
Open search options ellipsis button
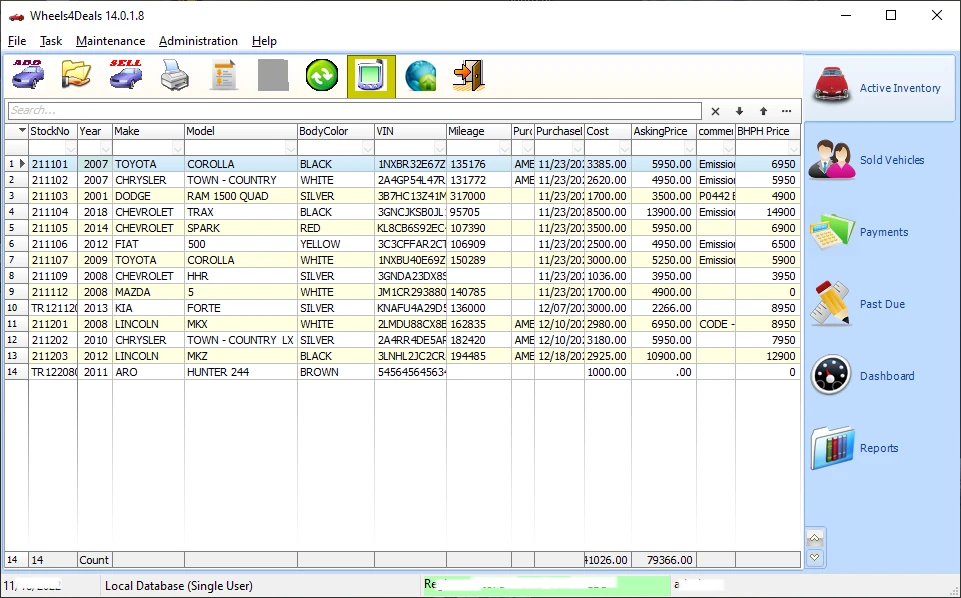[786, 111]
